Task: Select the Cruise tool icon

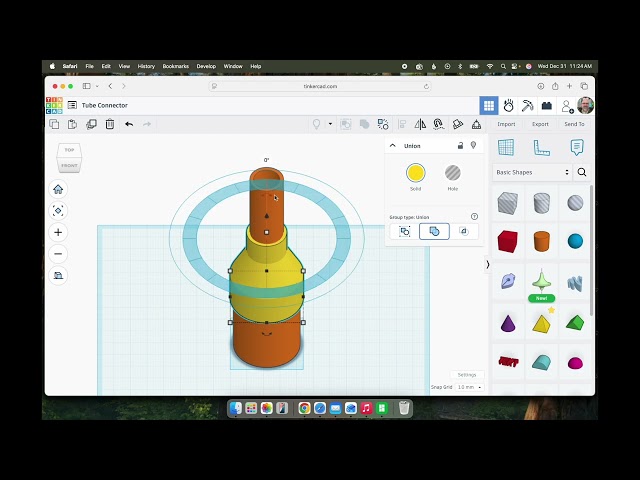Action: pos(438,124)
